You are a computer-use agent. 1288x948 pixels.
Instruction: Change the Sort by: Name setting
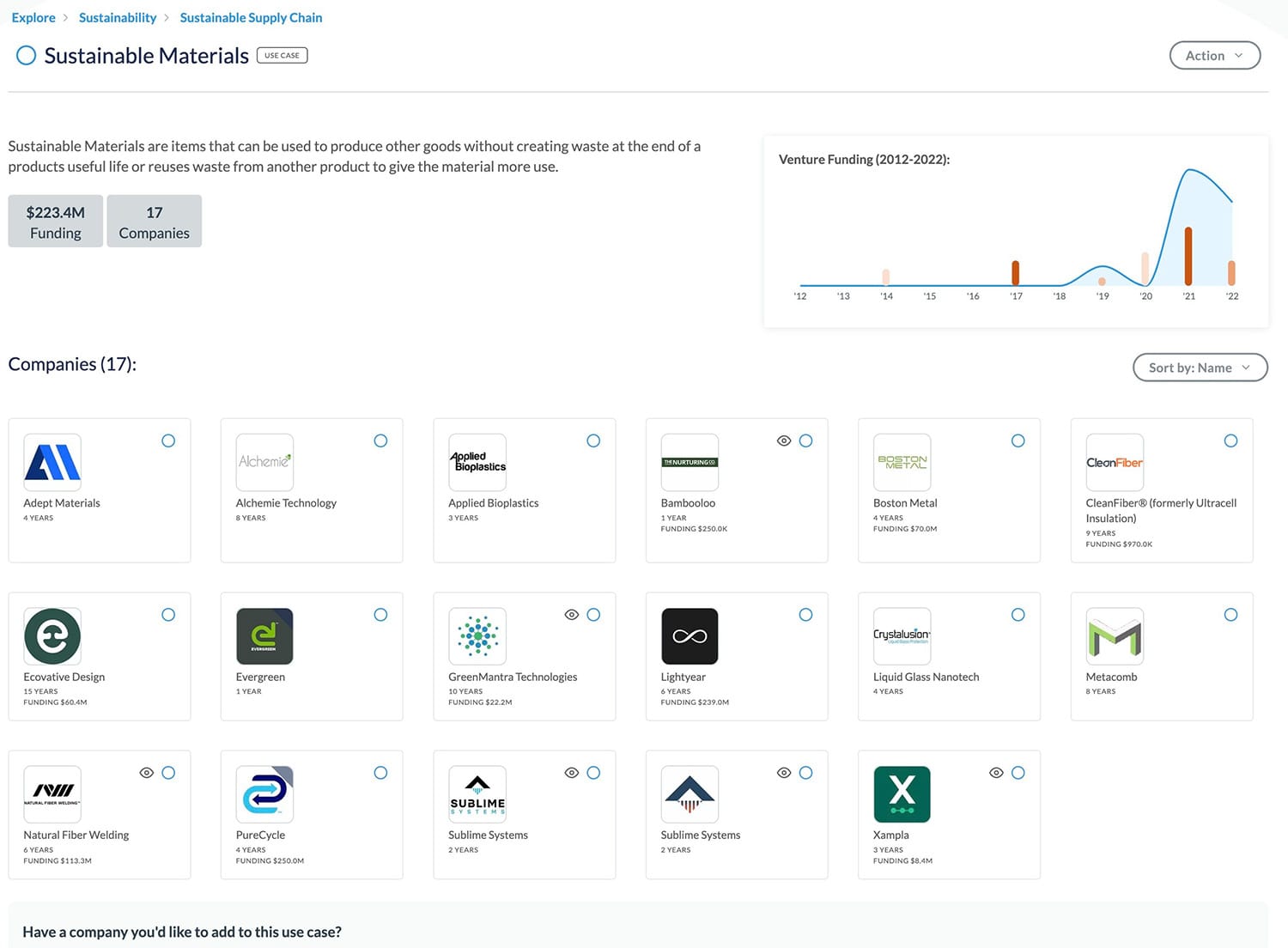click(x=1199, y=367)
